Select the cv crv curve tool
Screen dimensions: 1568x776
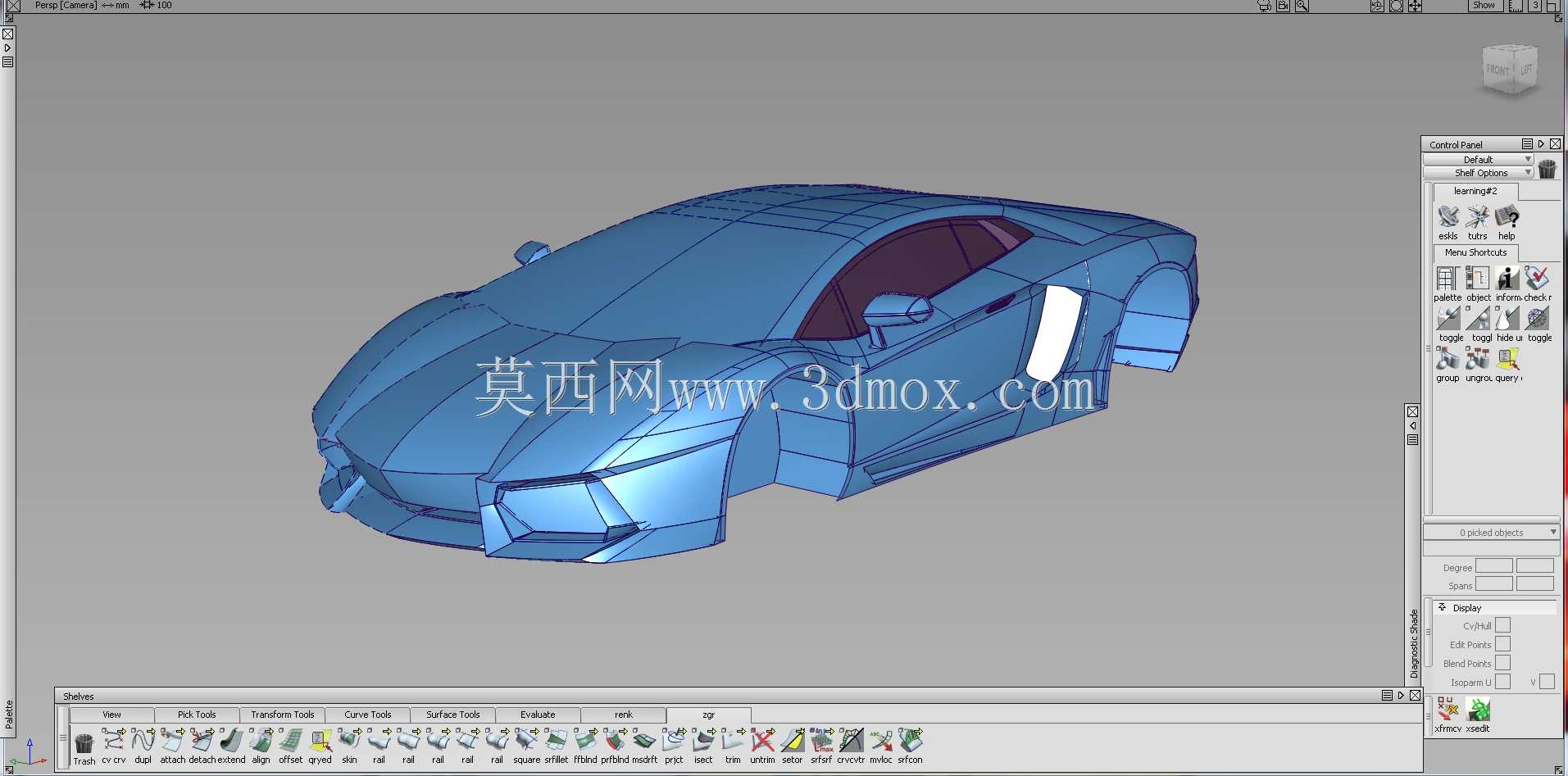[x=113, y=740]
